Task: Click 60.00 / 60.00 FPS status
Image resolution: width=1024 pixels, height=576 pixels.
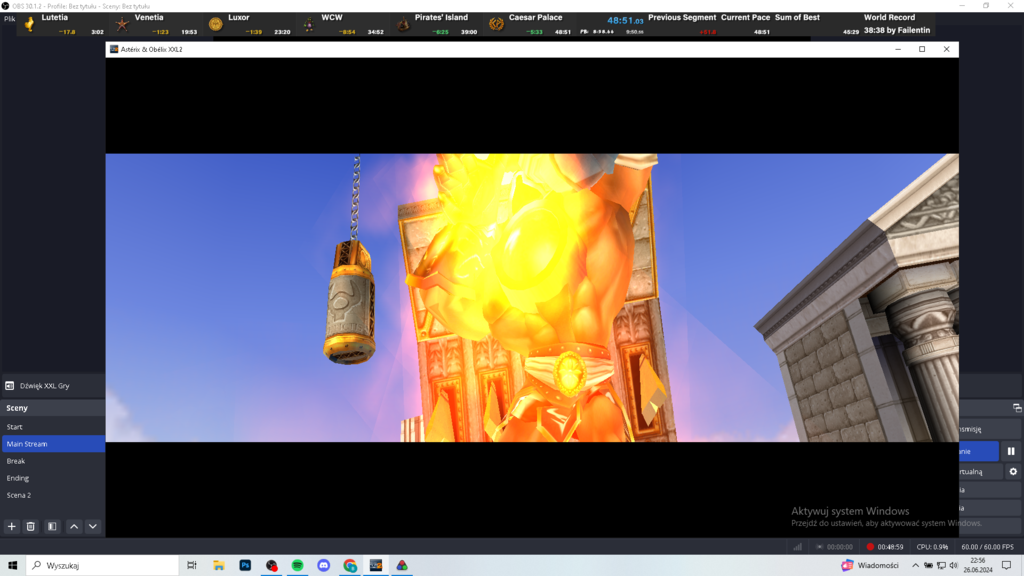Action: click(987, 547)
